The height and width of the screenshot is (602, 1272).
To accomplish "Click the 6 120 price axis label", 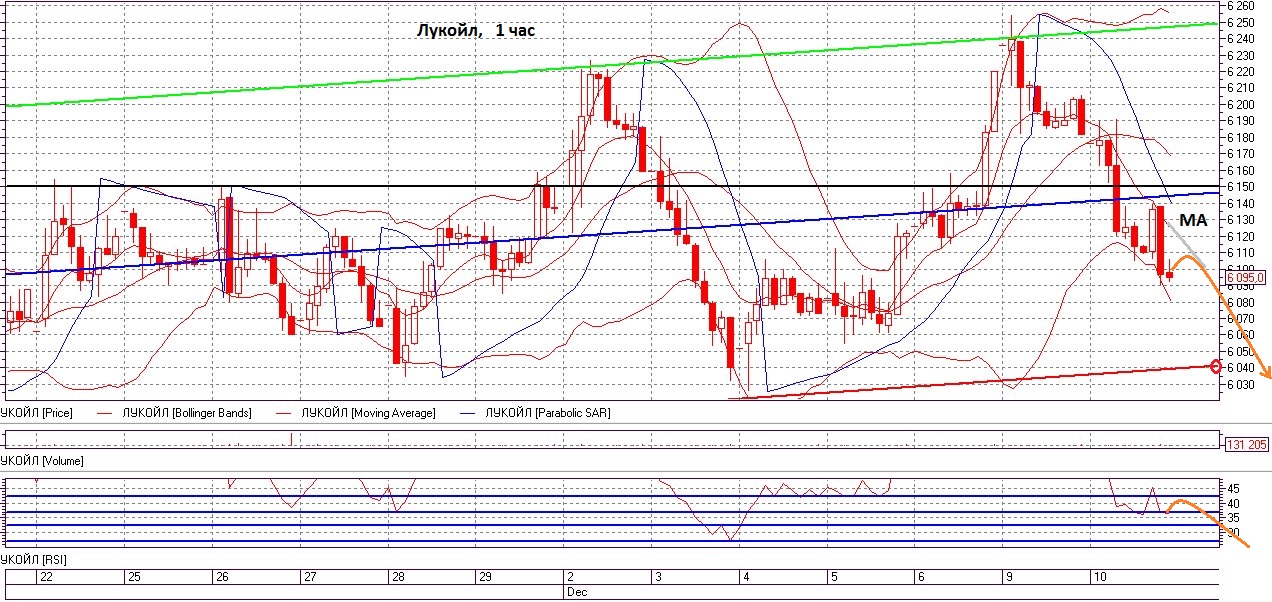I will [1241, 236].
